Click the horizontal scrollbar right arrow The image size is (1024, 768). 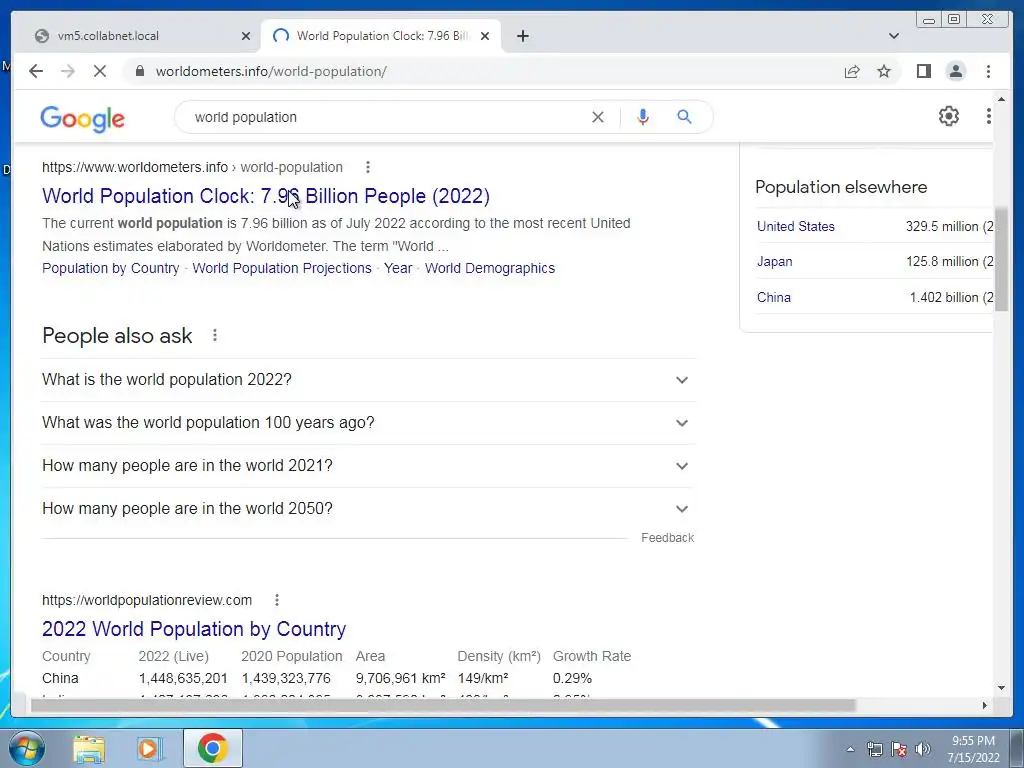point(985,705)
